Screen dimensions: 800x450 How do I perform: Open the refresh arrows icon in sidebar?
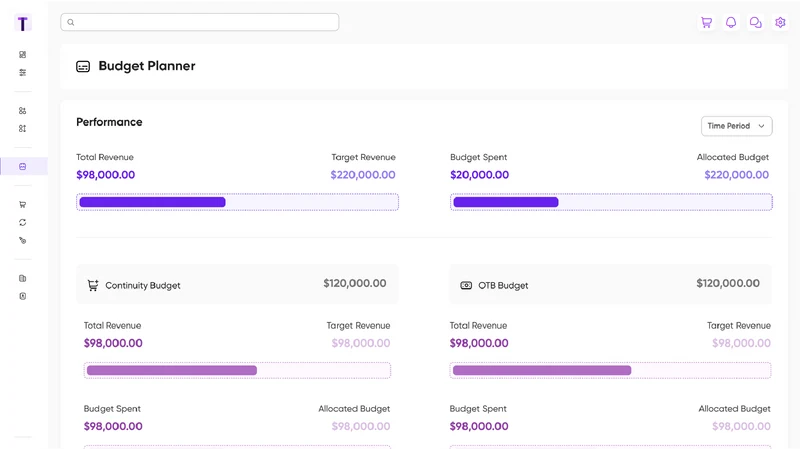[x=22, y=222]
